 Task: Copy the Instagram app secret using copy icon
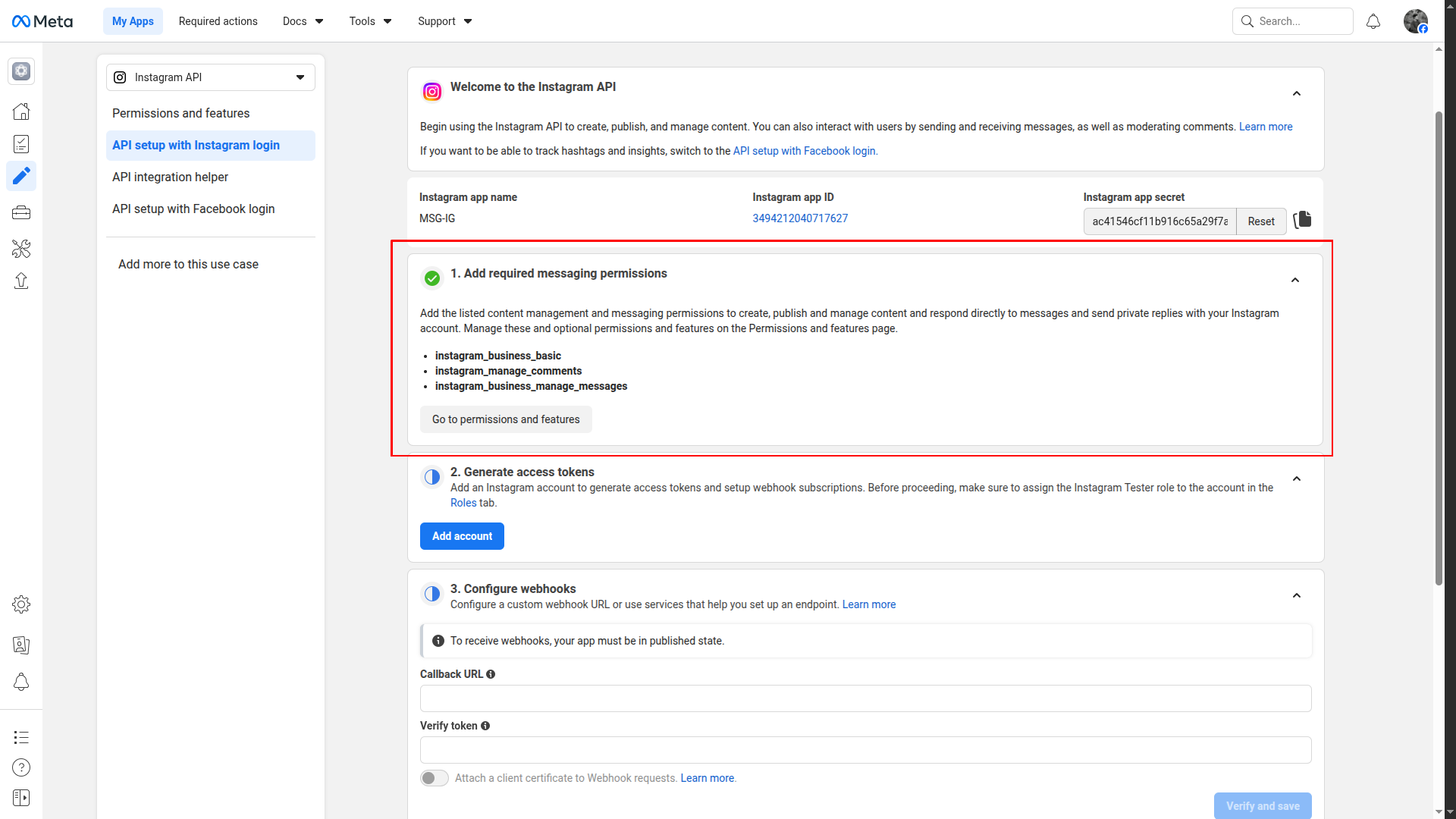[1302, 220]
